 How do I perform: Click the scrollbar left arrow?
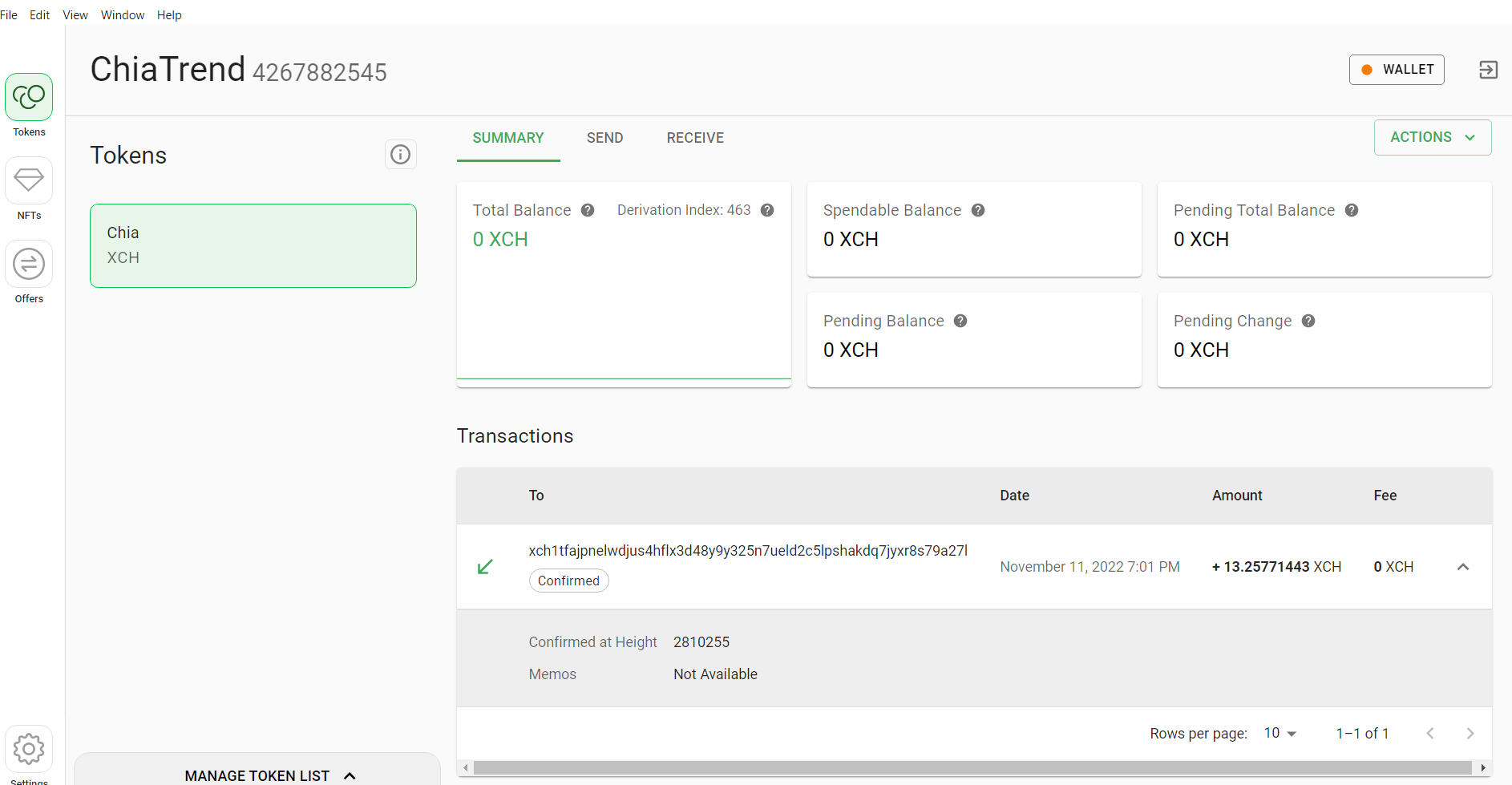coord(465,767)
